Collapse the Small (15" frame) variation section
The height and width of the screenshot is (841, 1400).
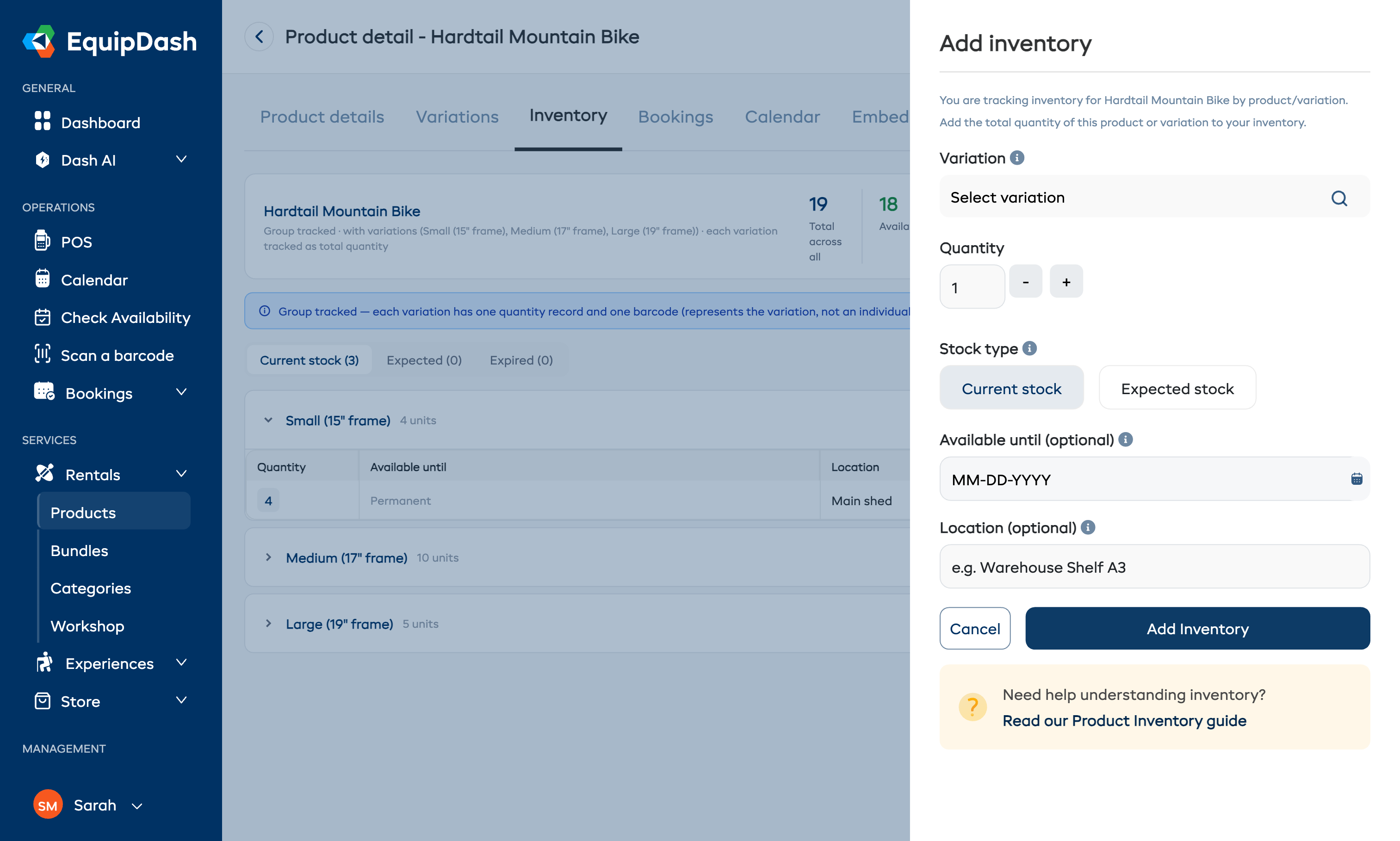268,420
